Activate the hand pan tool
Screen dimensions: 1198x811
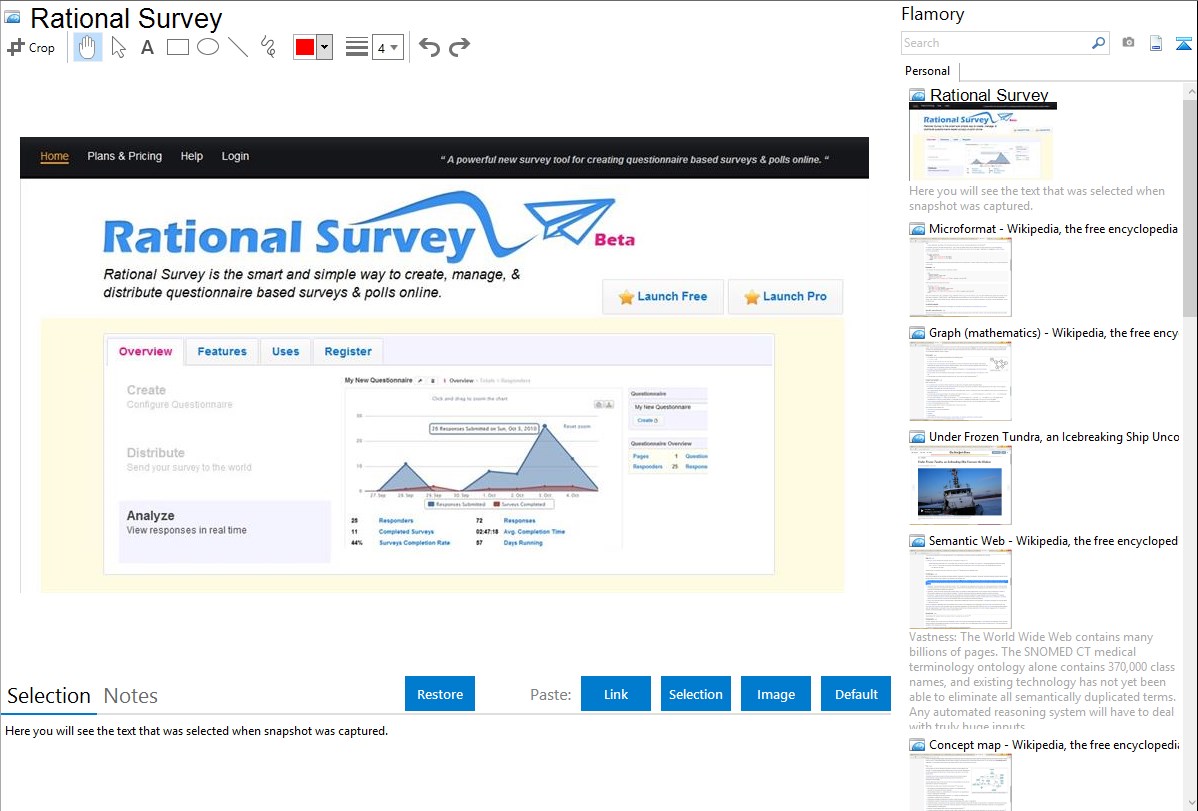tap(87, 47)
